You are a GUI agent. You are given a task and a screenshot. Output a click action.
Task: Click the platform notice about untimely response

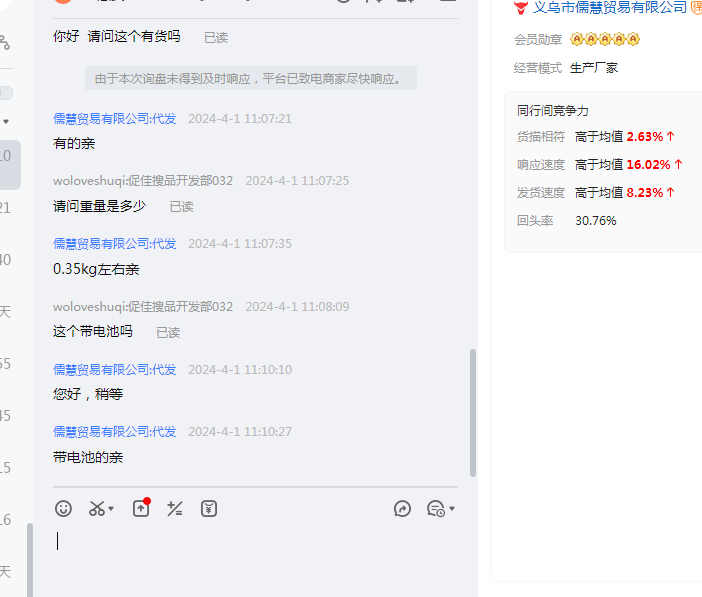(251, 78)
